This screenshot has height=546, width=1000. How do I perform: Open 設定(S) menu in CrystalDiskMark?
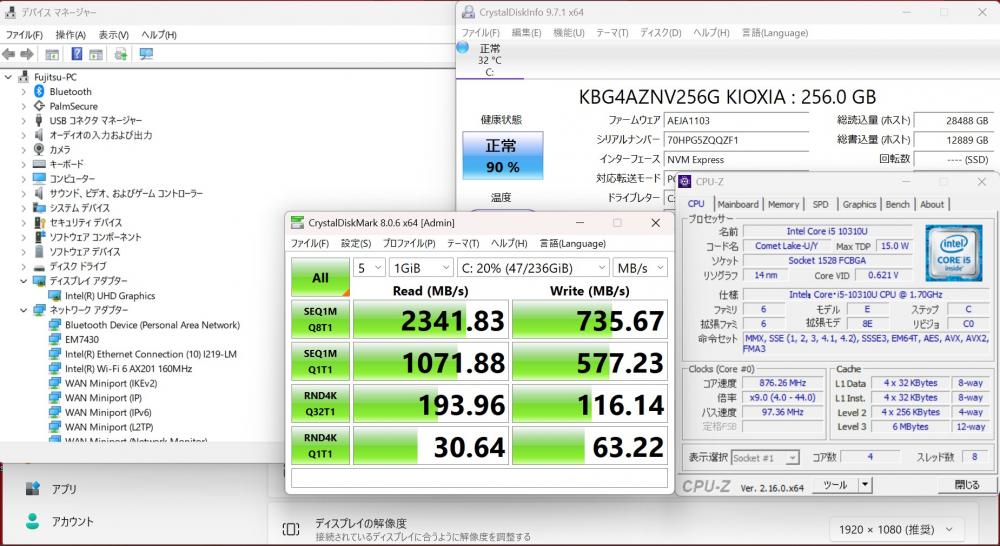click(356, 244)
